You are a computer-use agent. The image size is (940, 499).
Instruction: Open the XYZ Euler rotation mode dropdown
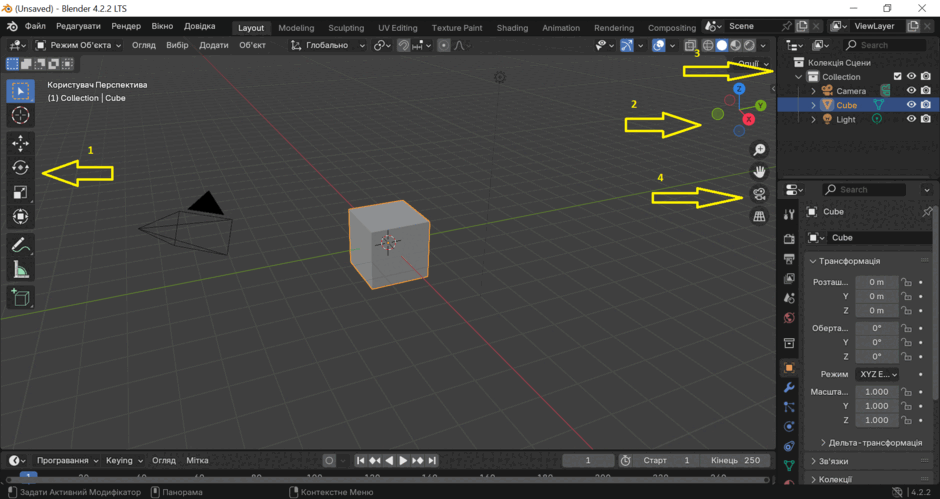pyautogui.click(x=877, y=374)
